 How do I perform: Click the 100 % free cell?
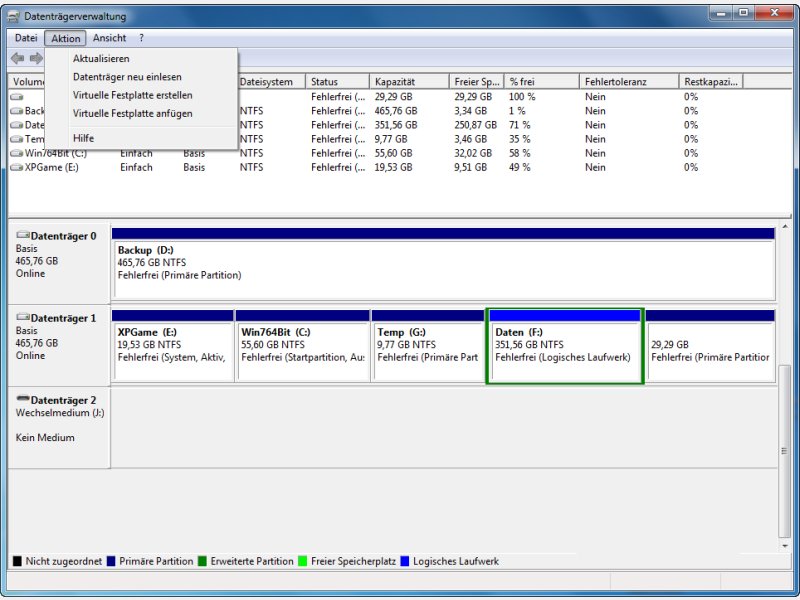[522, 96]
